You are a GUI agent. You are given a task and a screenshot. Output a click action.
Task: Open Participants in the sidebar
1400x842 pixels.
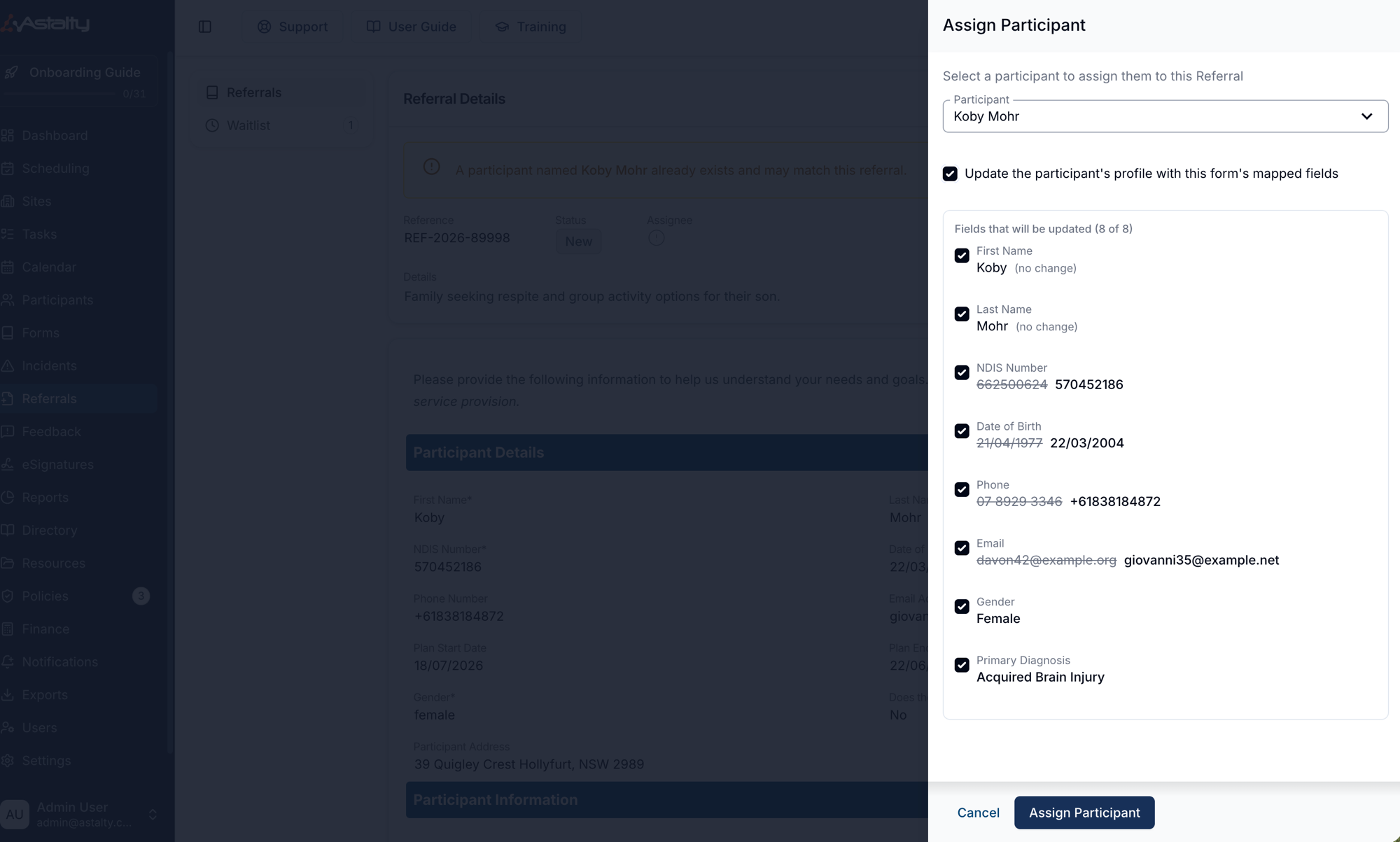click(x=57, y=300)
